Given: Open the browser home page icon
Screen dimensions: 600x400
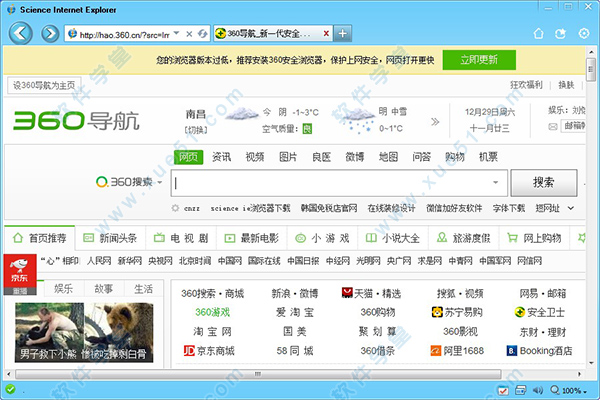Looking at the screenshot, I should point(538,34).
